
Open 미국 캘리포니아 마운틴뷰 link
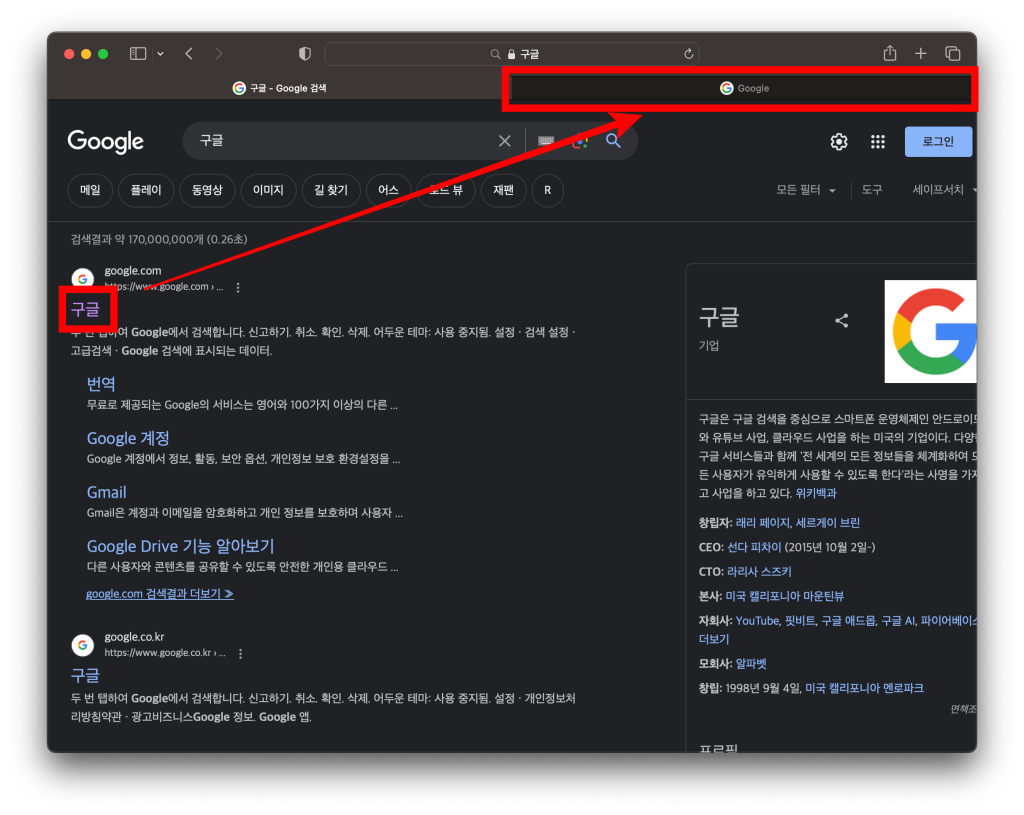pyautogui.click(x=785, y=596)
